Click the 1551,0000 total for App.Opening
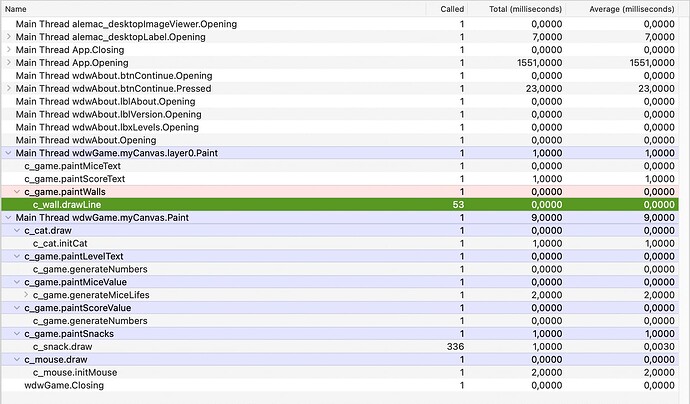Viewport: 690px width, 404px height. 540,62
